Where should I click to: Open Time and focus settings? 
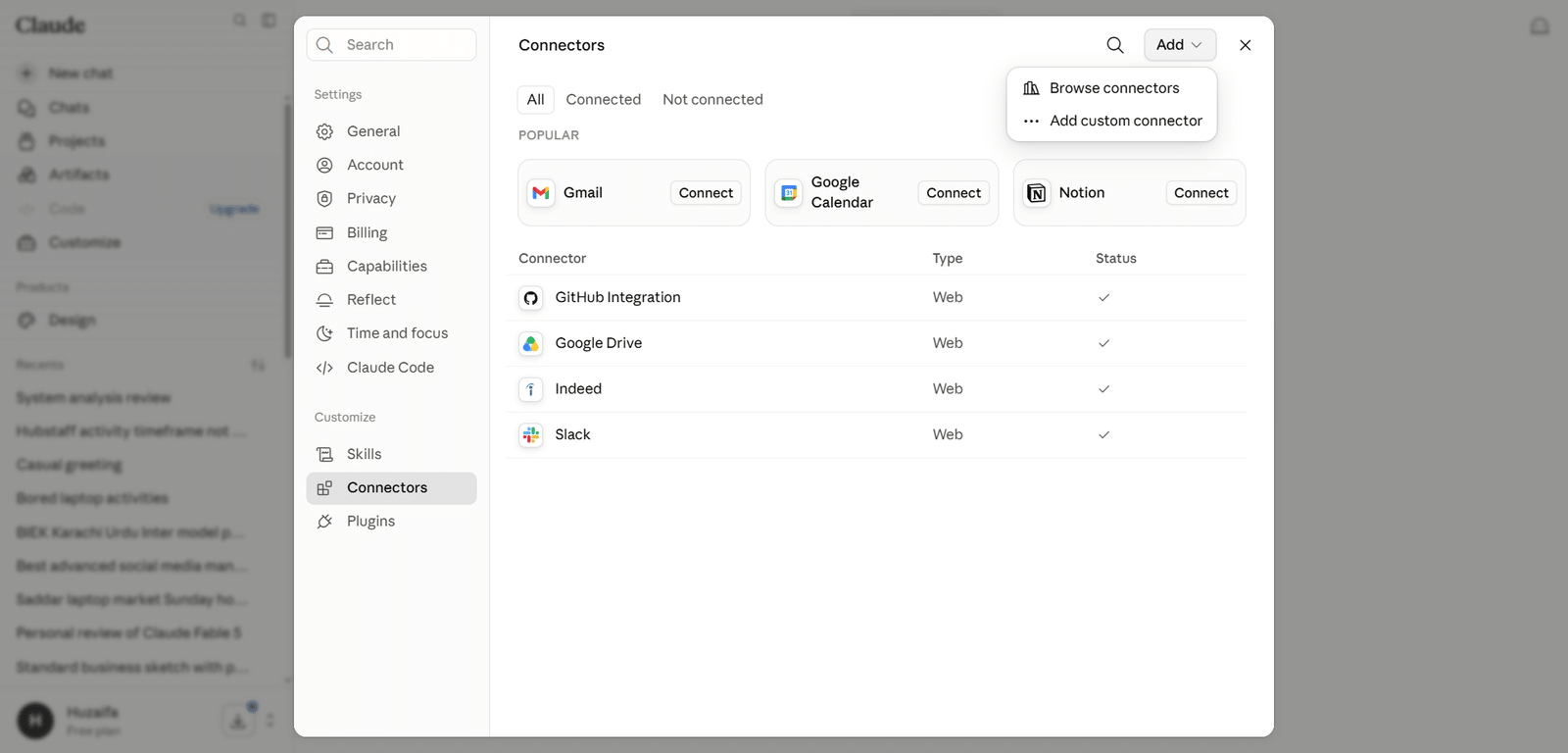coord(391,333)
